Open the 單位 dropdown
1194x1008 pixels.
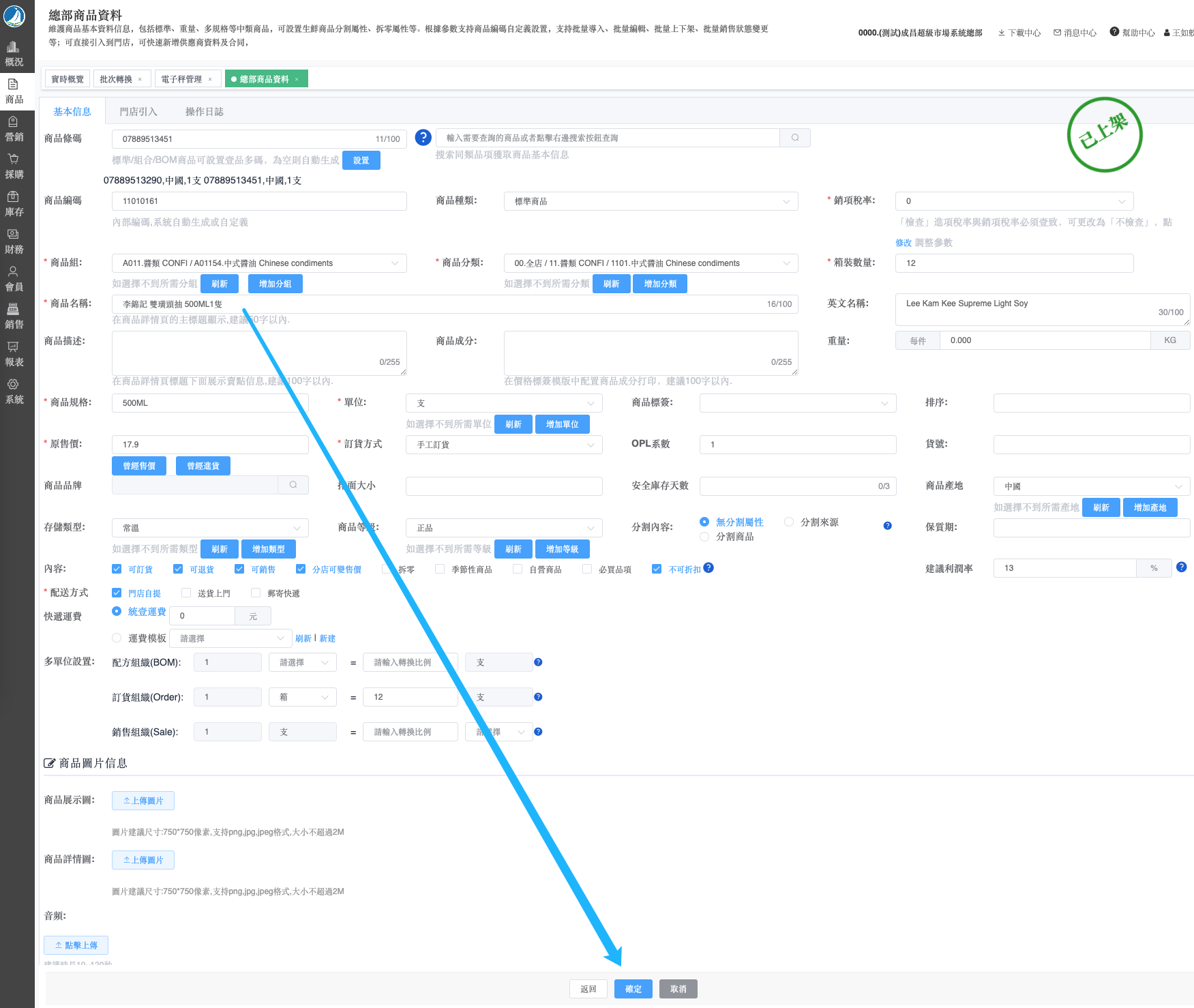[x=505, y=403]
